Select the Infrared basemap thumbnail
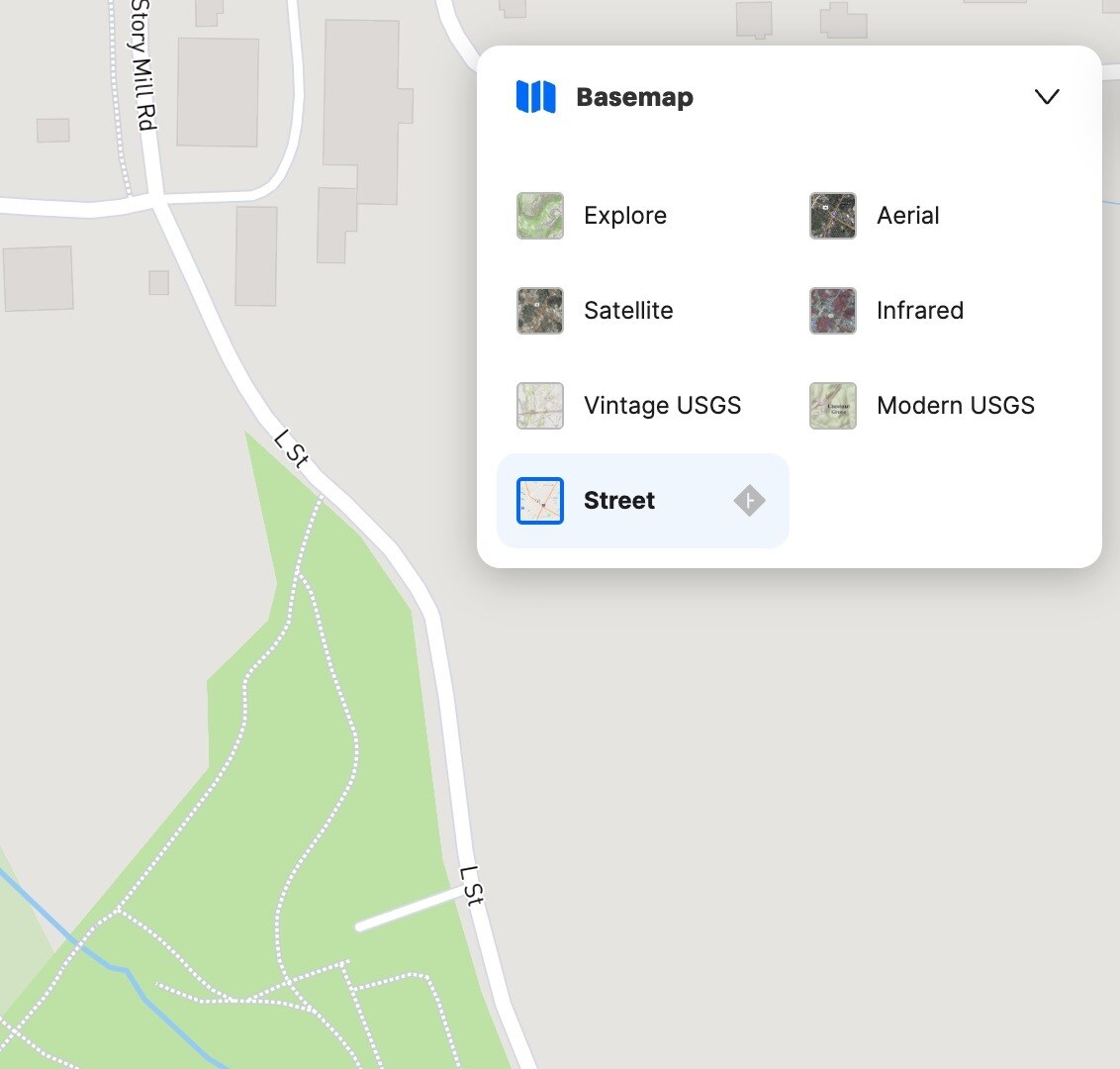The width and height of the screenshot is (1120, 1069). [x=832, y=310]
